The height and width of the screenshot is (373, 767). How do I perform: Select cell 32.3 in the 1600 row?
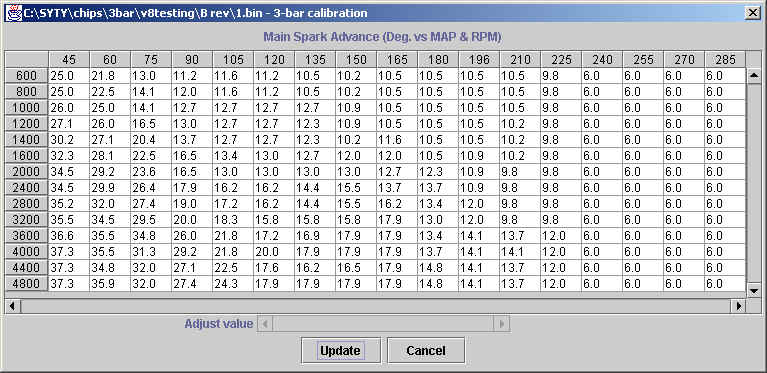(69, 155)
